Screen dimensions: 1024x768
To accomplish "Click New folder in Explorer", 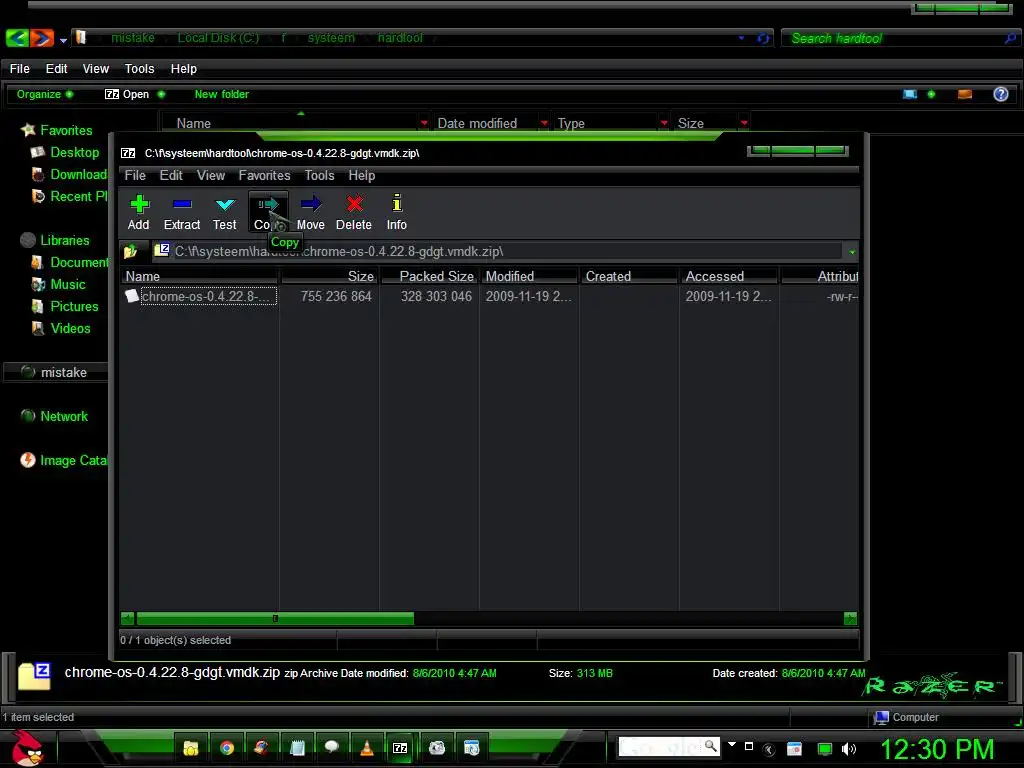I will click(221, 94).
